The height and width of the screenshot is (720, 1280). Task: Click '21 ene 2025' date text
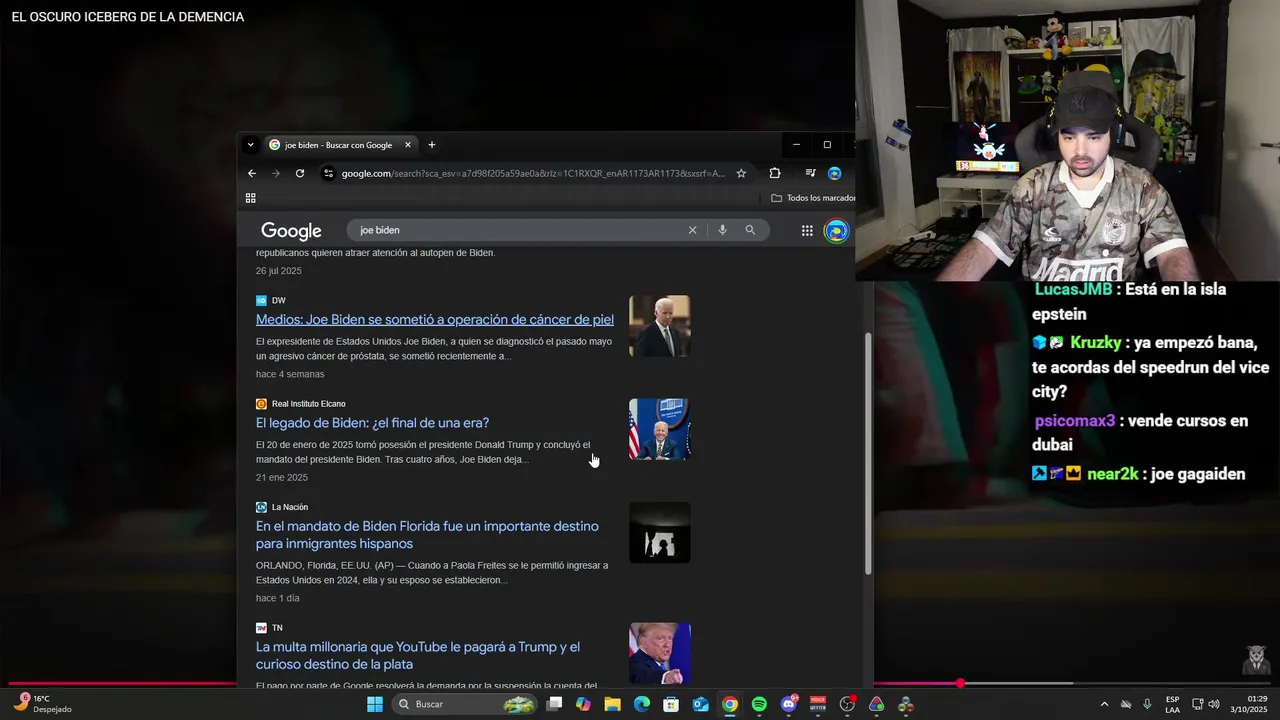[282, 477]
